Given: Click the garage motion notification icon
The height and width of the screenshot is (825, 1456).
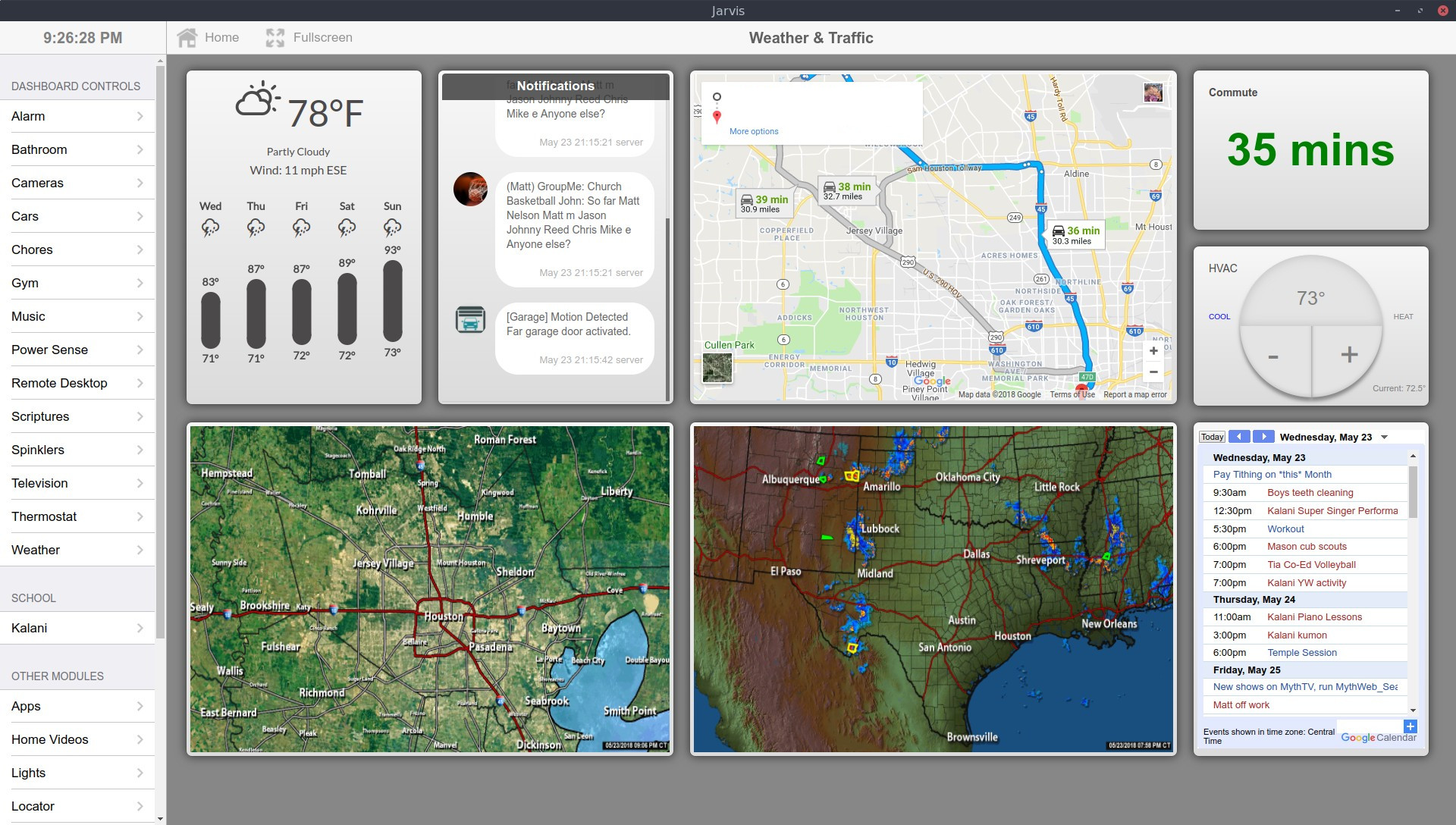Looking at the screenshot, I should [470, 320].
